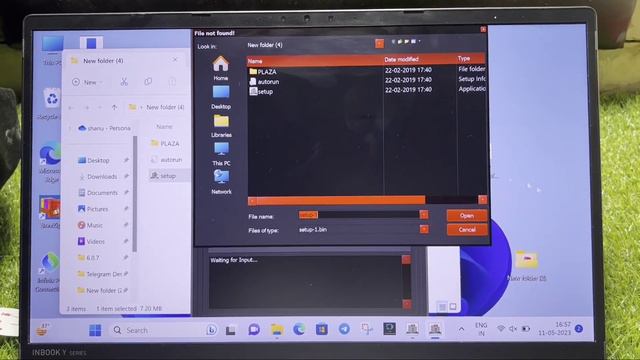
Task: Open the clock and date in taskbar
Action: [555, 328]
